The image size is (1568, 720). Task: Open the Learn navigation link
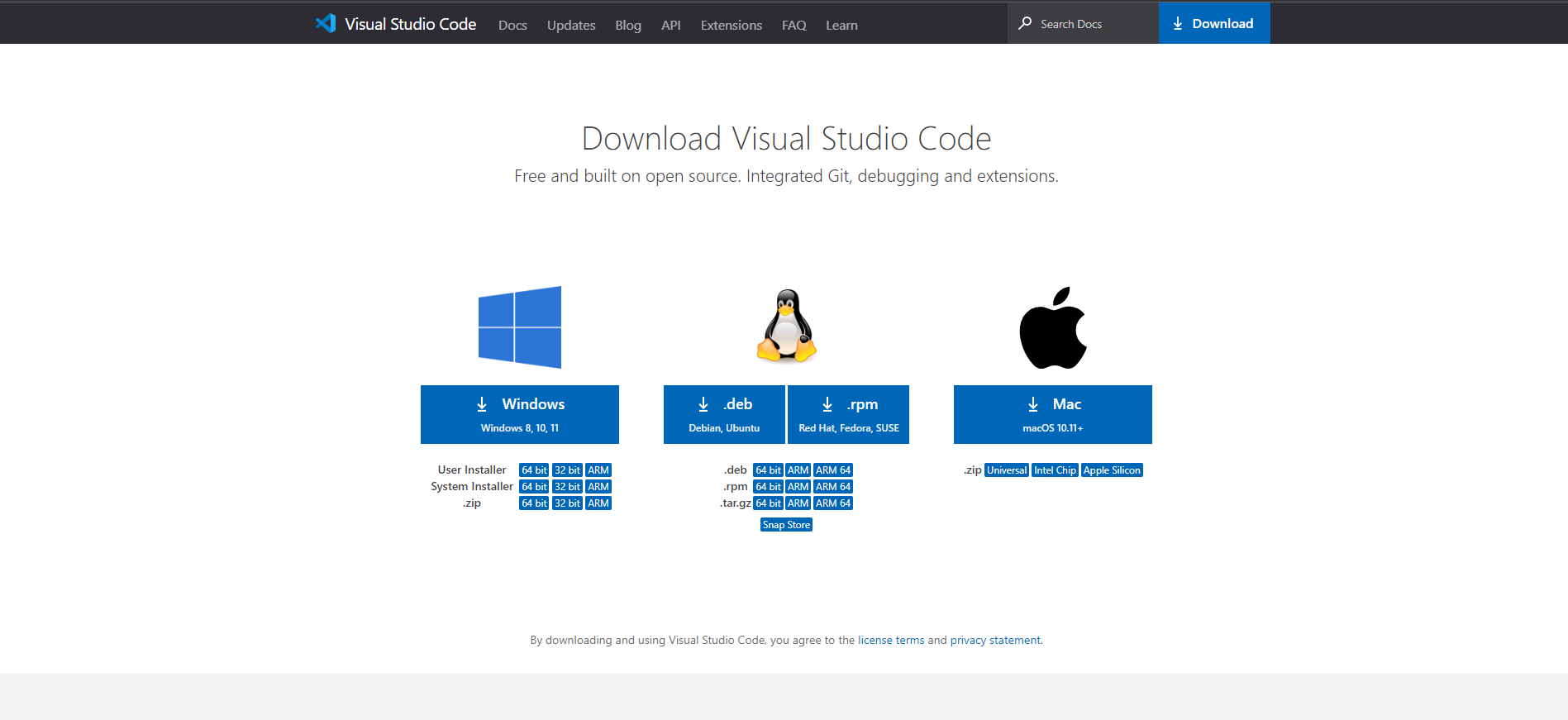[841, 25]
